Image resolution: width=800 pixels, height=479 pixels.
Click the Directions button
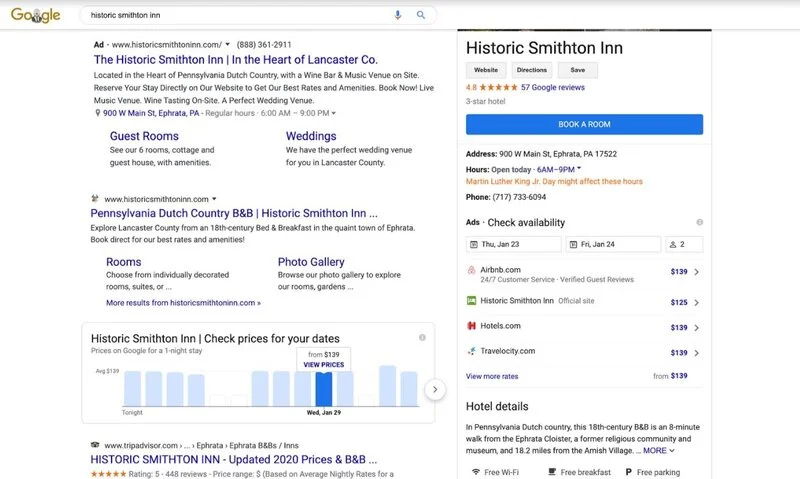[532, 70]
